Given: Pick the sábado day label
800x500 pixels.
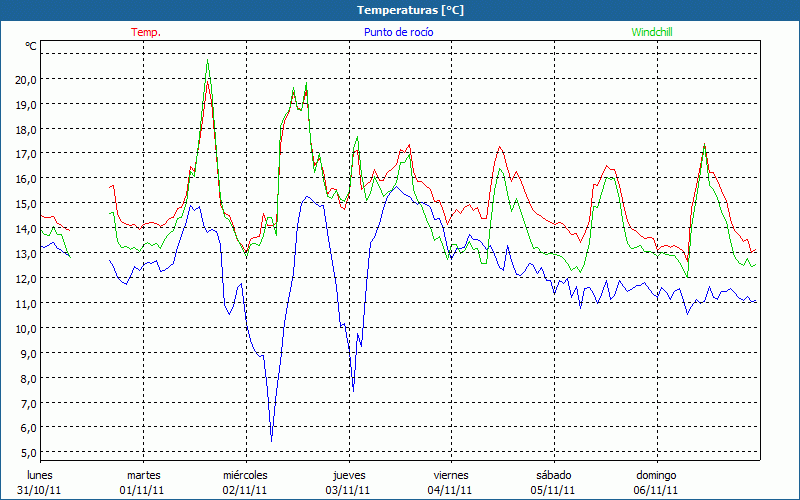Looking at the screenshot, I should click(553, 474).
